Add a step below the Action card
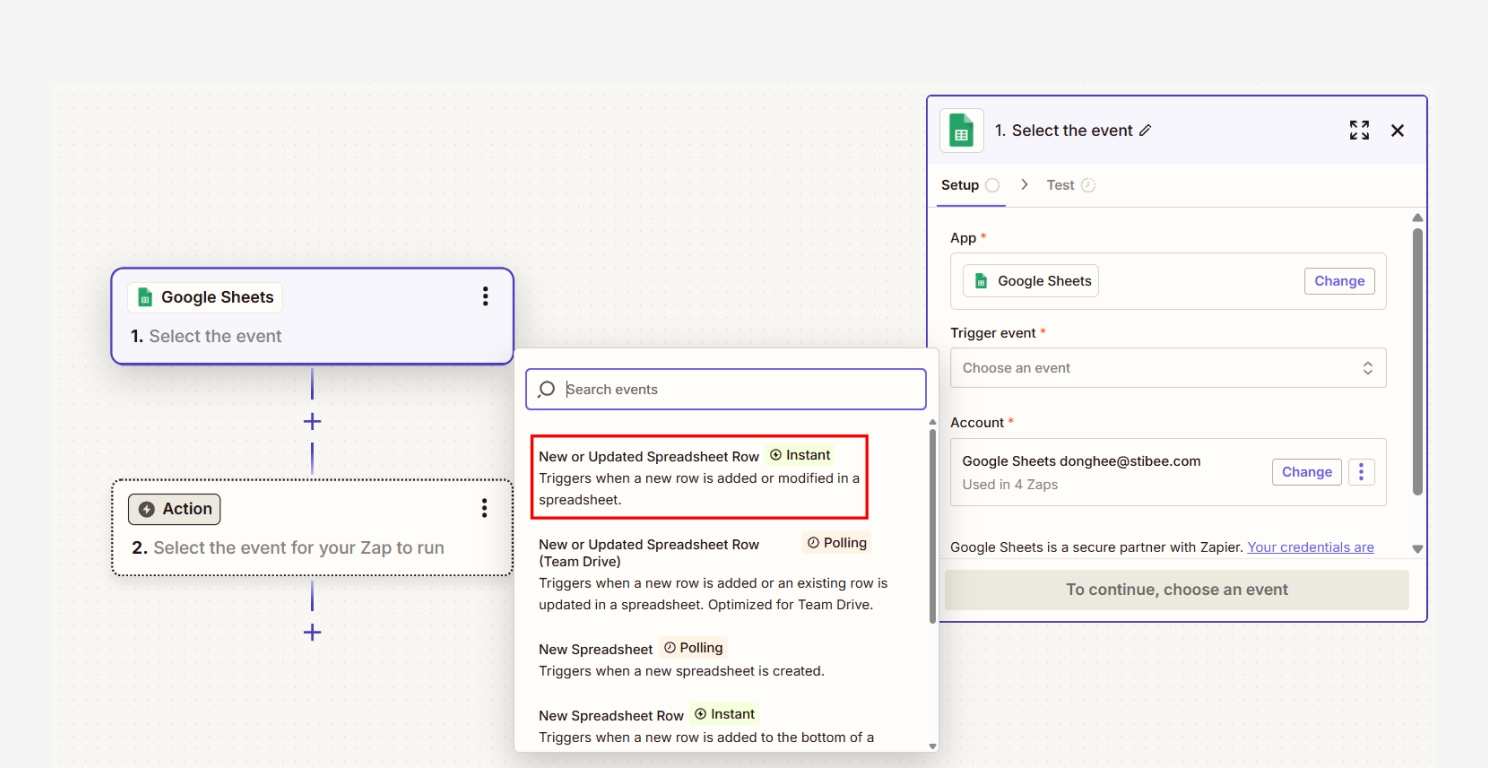 [x=312, y=632]
